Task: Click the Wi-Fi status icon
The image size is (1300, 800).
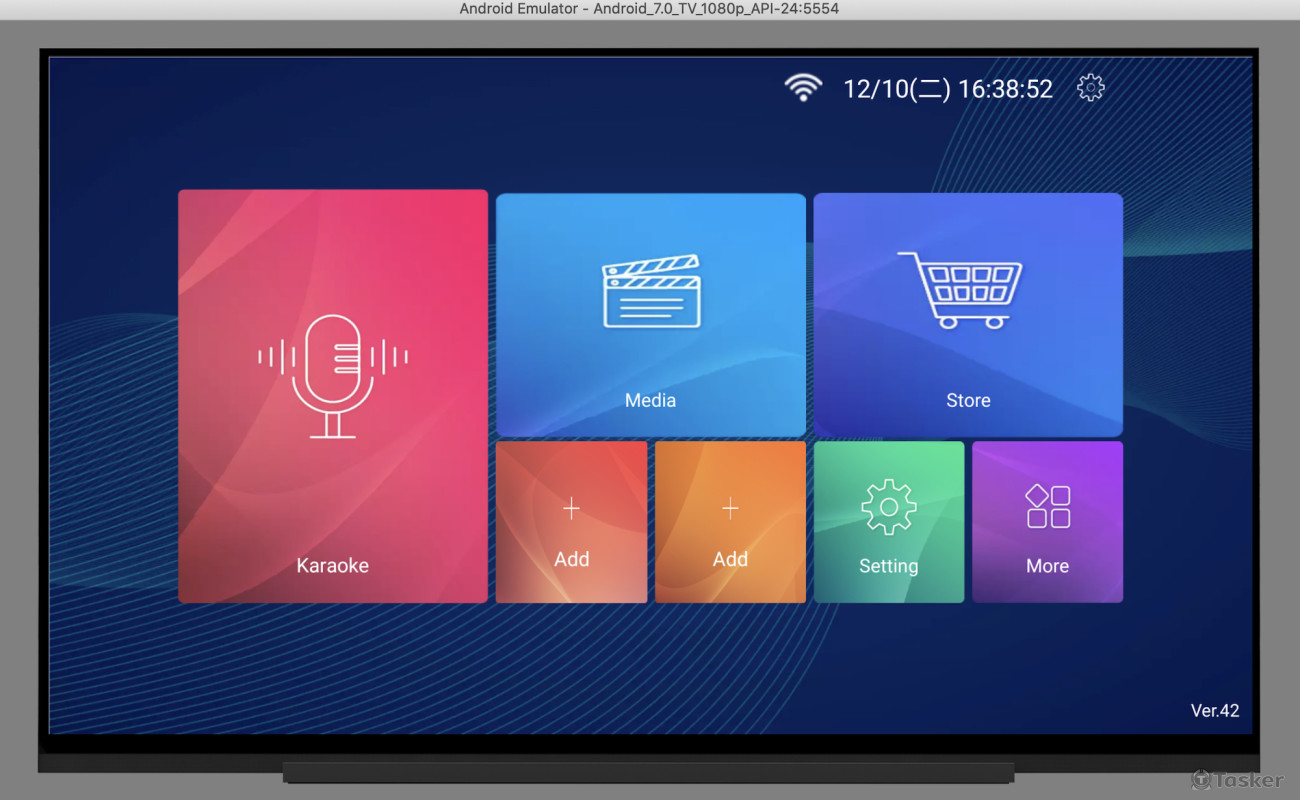Action: point(803,88)
